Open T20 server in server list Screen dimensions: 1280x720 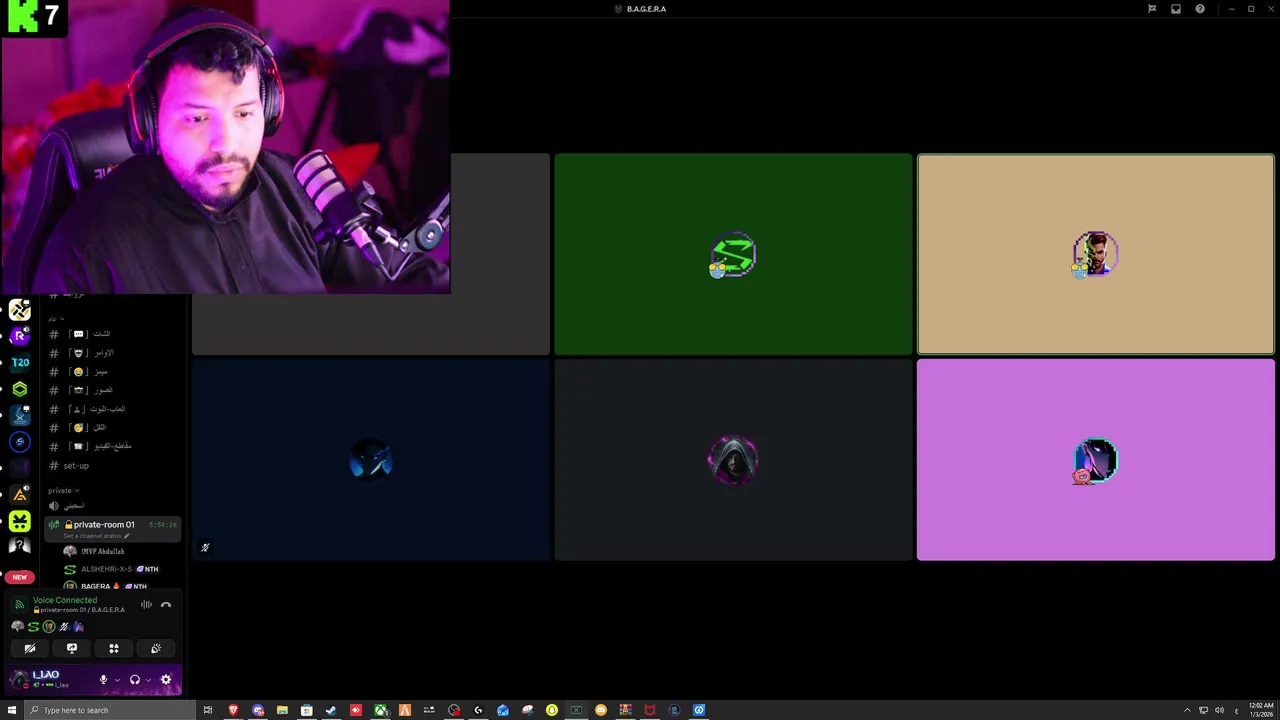pyautogui.click(x=20, y=363)
